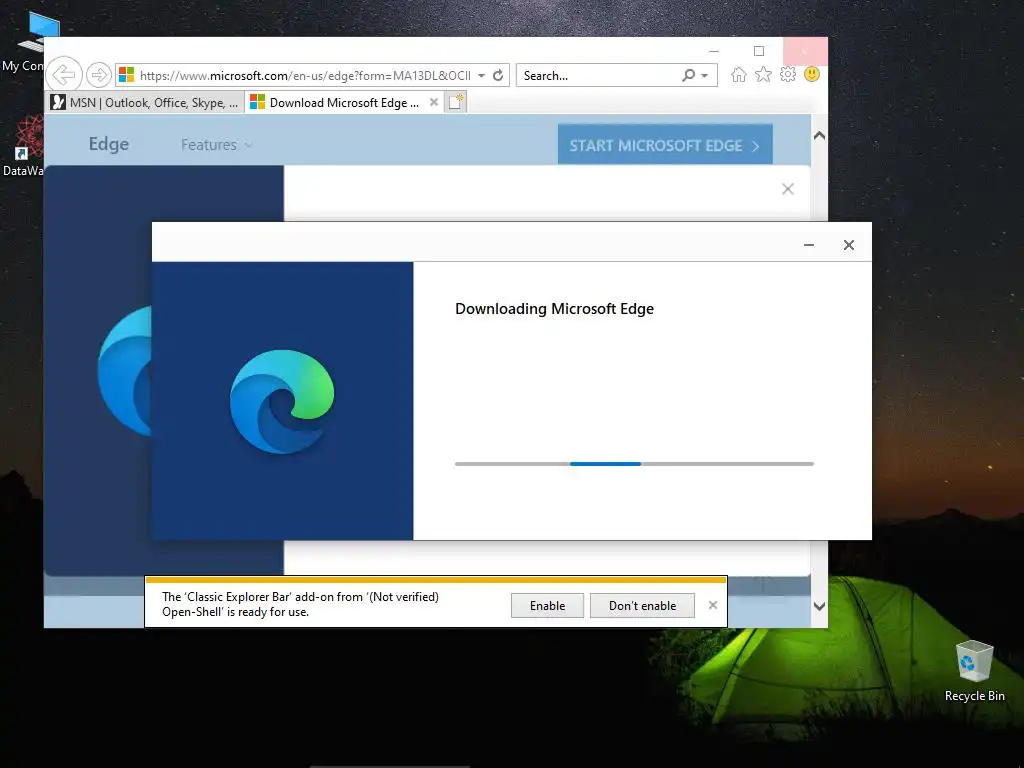Click Don't enable for the add-on
The width and height of the screenshot is (1024, 768).
click(x=642, y=605)
